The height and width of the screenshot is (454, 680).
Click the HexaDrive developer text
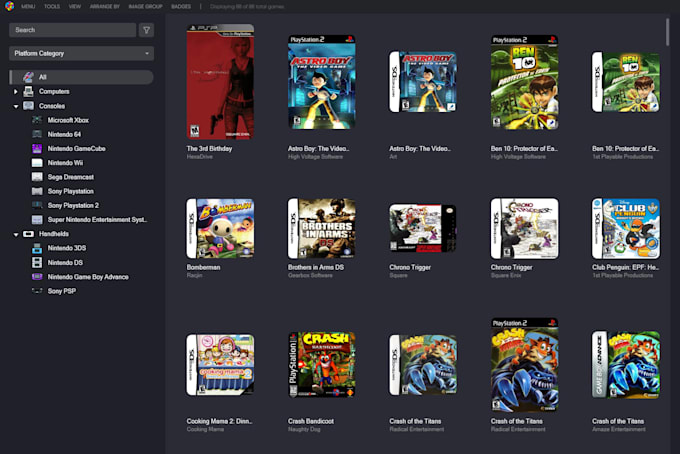pos(199,157)
